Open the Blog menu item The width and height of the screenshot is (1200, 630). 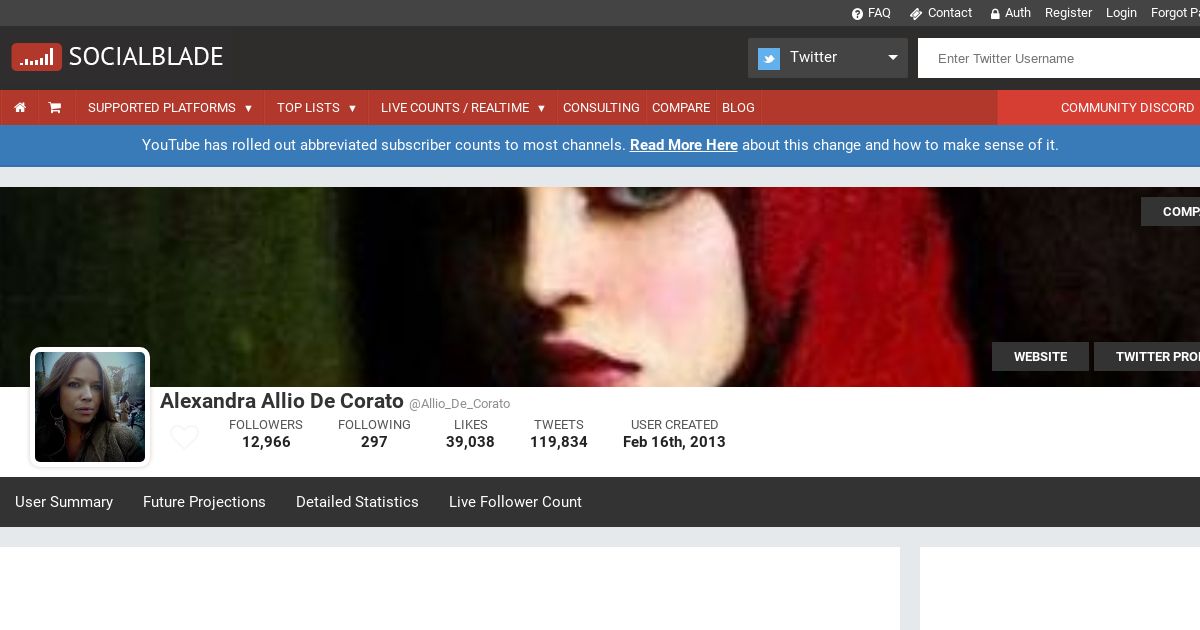point(738,108)
